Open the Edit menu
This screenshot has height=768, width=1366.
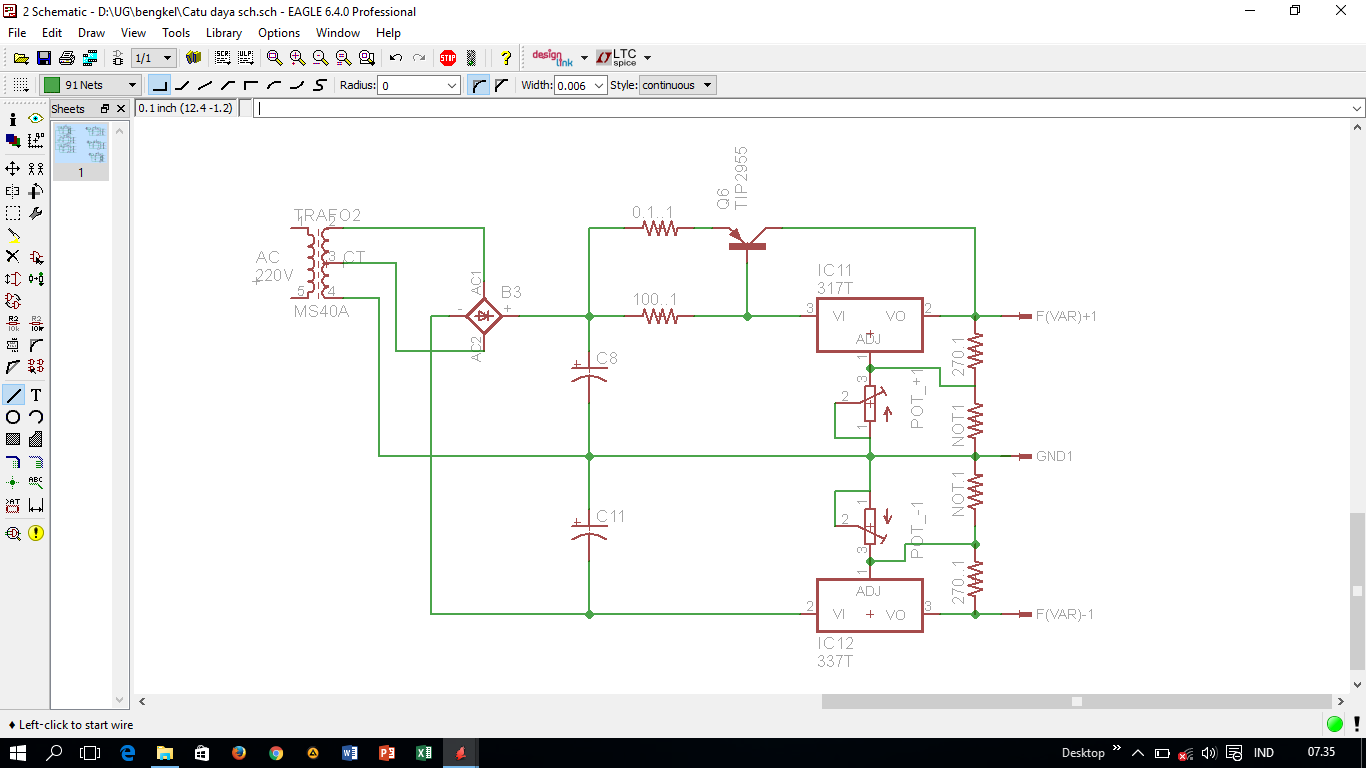click(52, 33)
